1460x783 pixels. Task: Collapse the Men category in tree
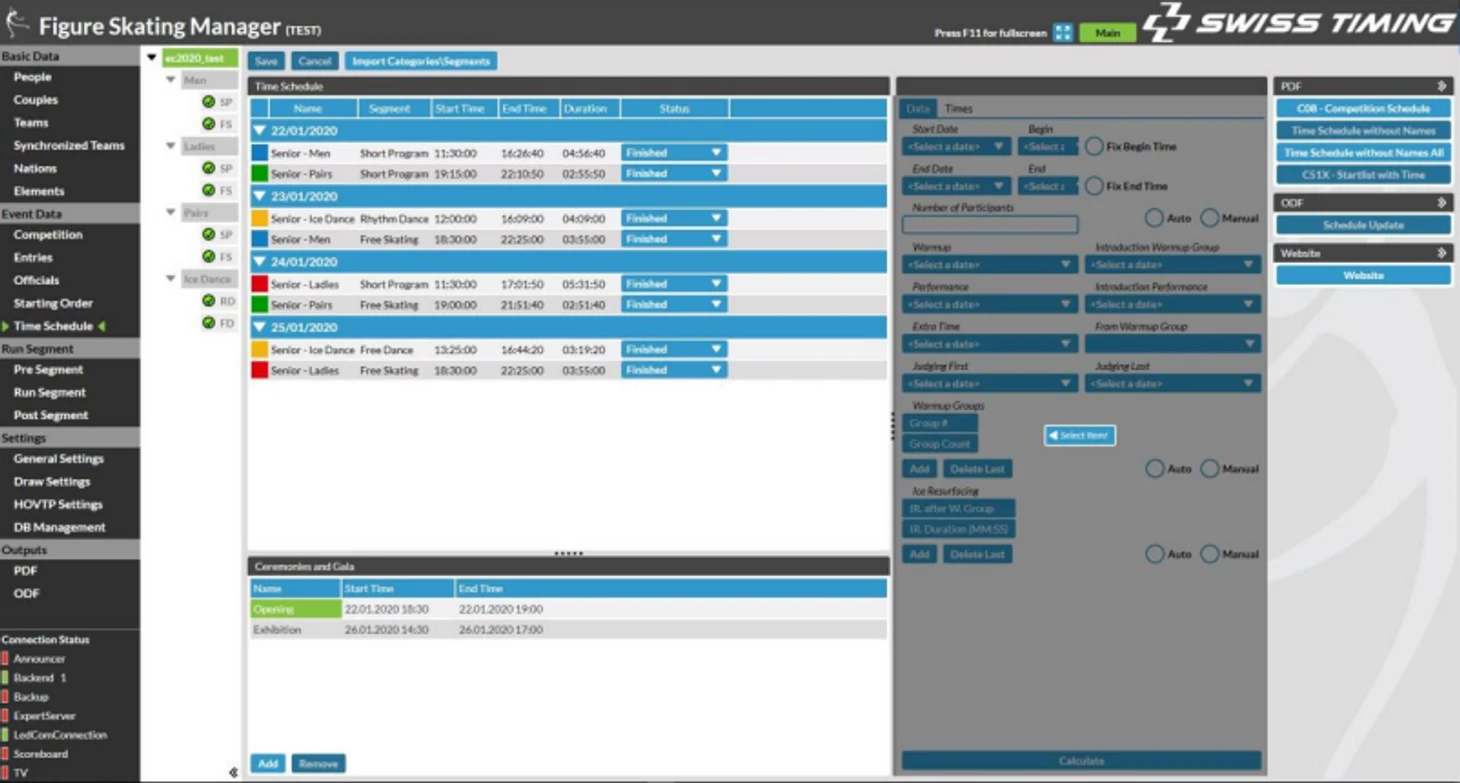click(171, 80)
